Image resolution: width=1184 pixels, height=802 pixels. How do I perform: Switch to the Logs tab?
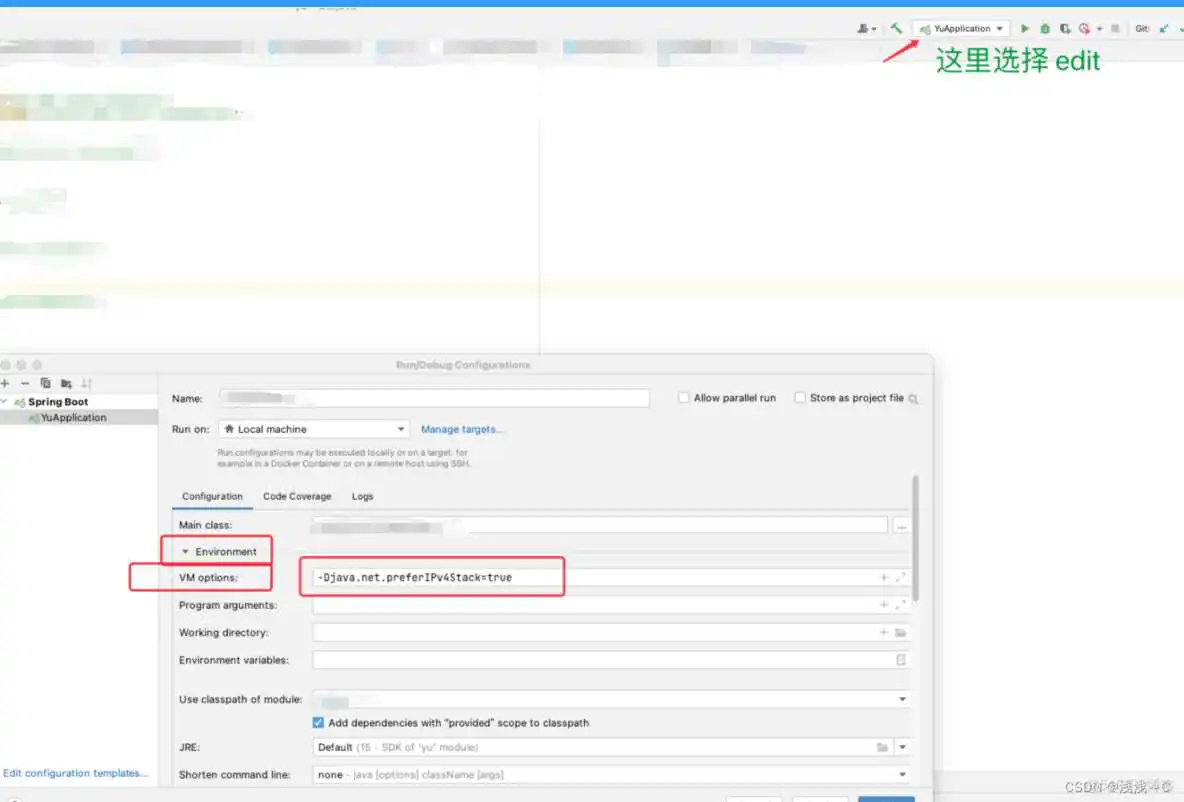coord(362,496)
